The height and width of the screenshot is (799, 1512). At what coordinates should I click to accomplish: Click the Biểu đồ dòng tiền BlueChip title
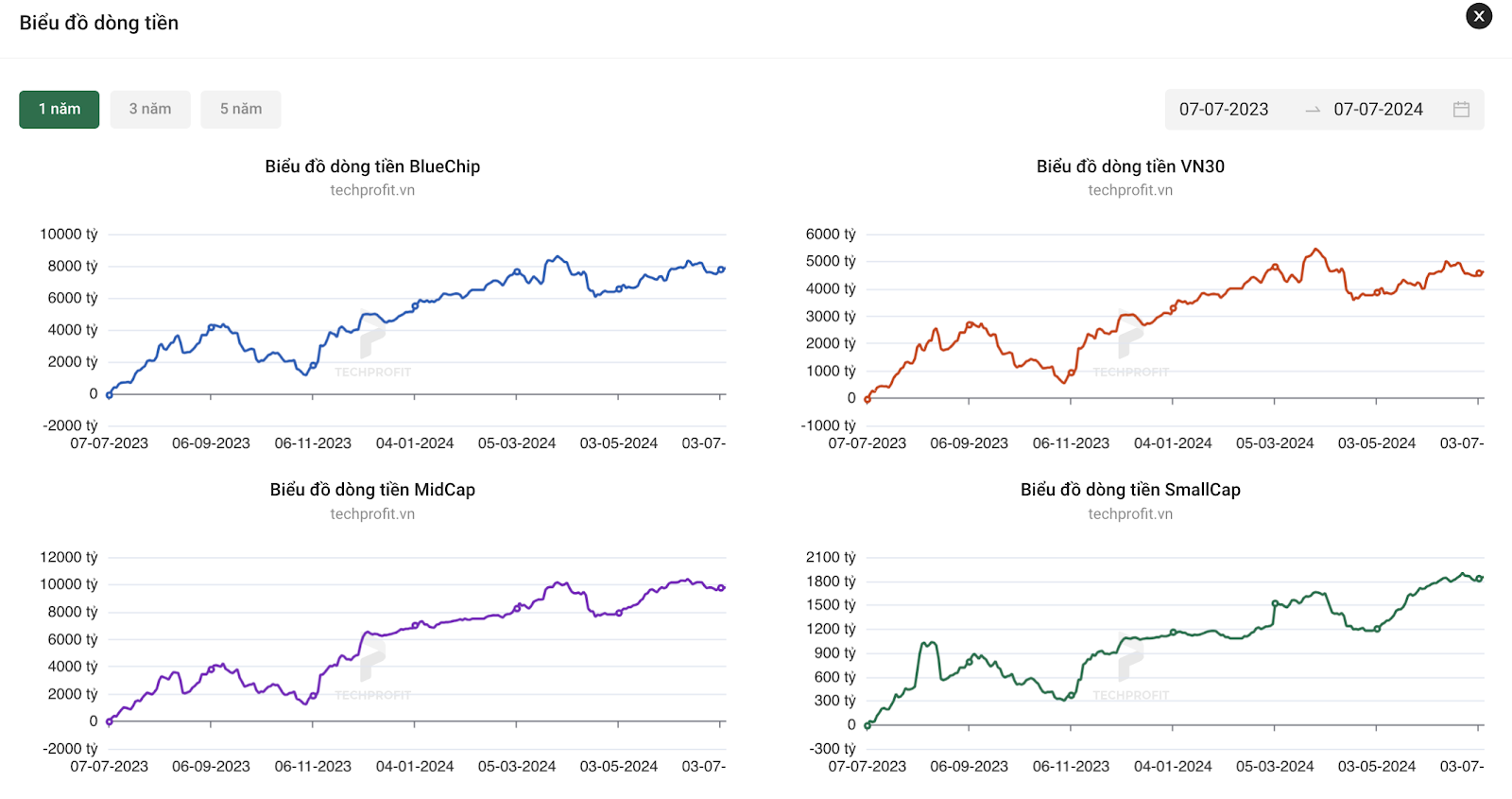click(372, 166)
